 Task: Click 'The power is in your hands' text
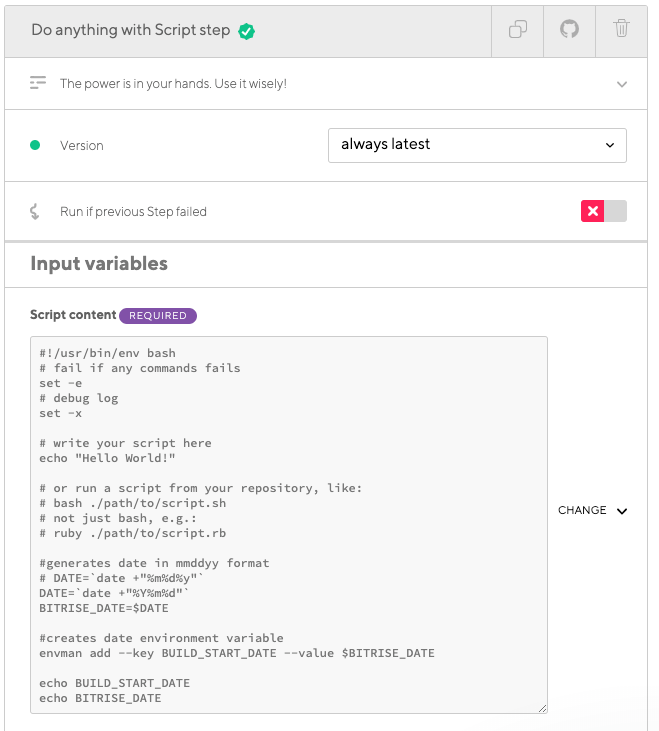pos(173,83)
